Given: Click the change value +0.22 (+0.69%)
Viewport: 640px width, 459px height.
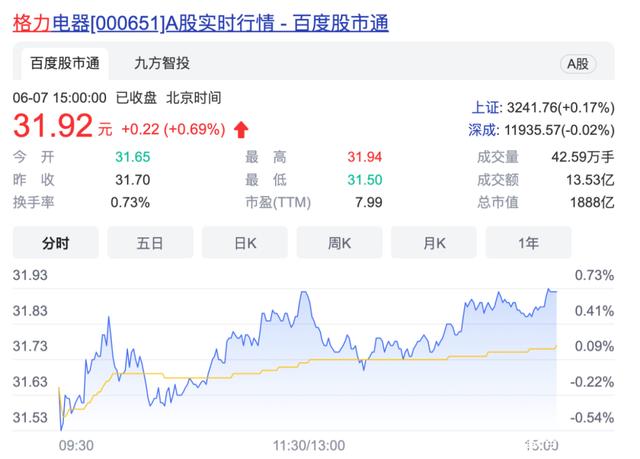Looking at the screenshot, I should click(173, 129).
